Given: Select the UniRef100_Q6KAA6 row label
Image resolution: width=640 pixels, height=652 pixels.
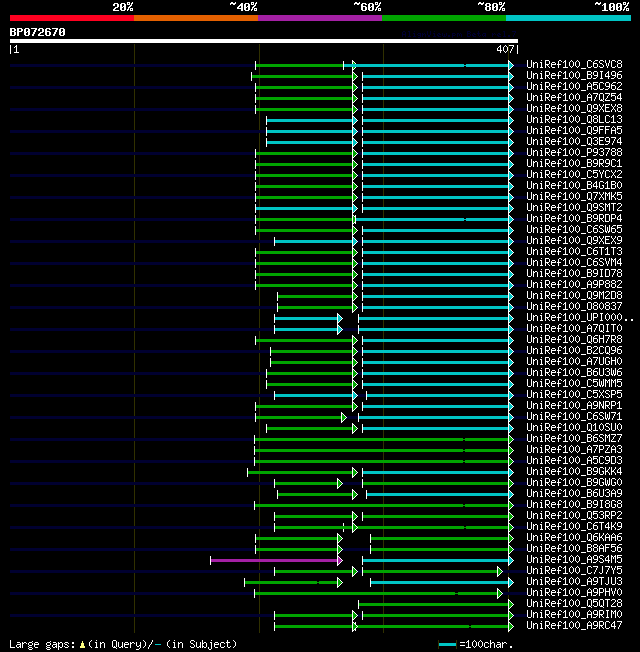Looking at the screenshot, I should (574, 538).
